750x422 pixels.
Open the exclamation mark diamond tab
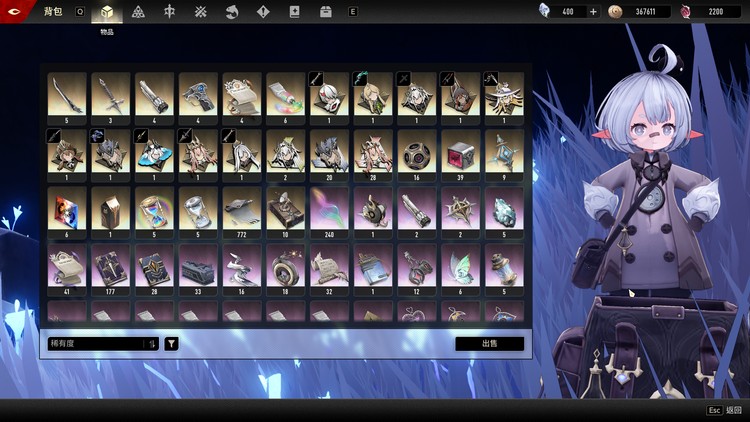(262, 12)
